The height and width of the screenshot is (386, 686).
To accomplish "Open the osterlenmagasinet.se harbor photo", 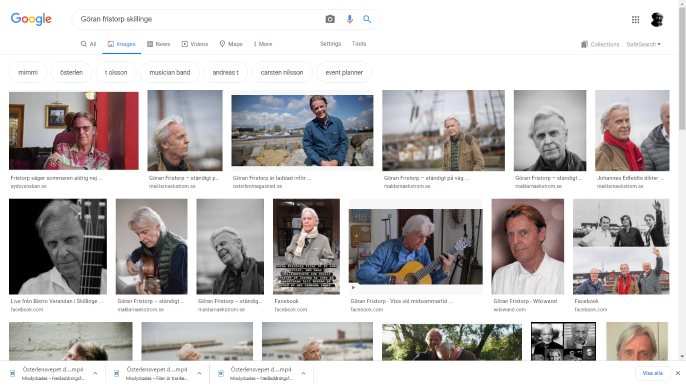I will tap(302, 131).
